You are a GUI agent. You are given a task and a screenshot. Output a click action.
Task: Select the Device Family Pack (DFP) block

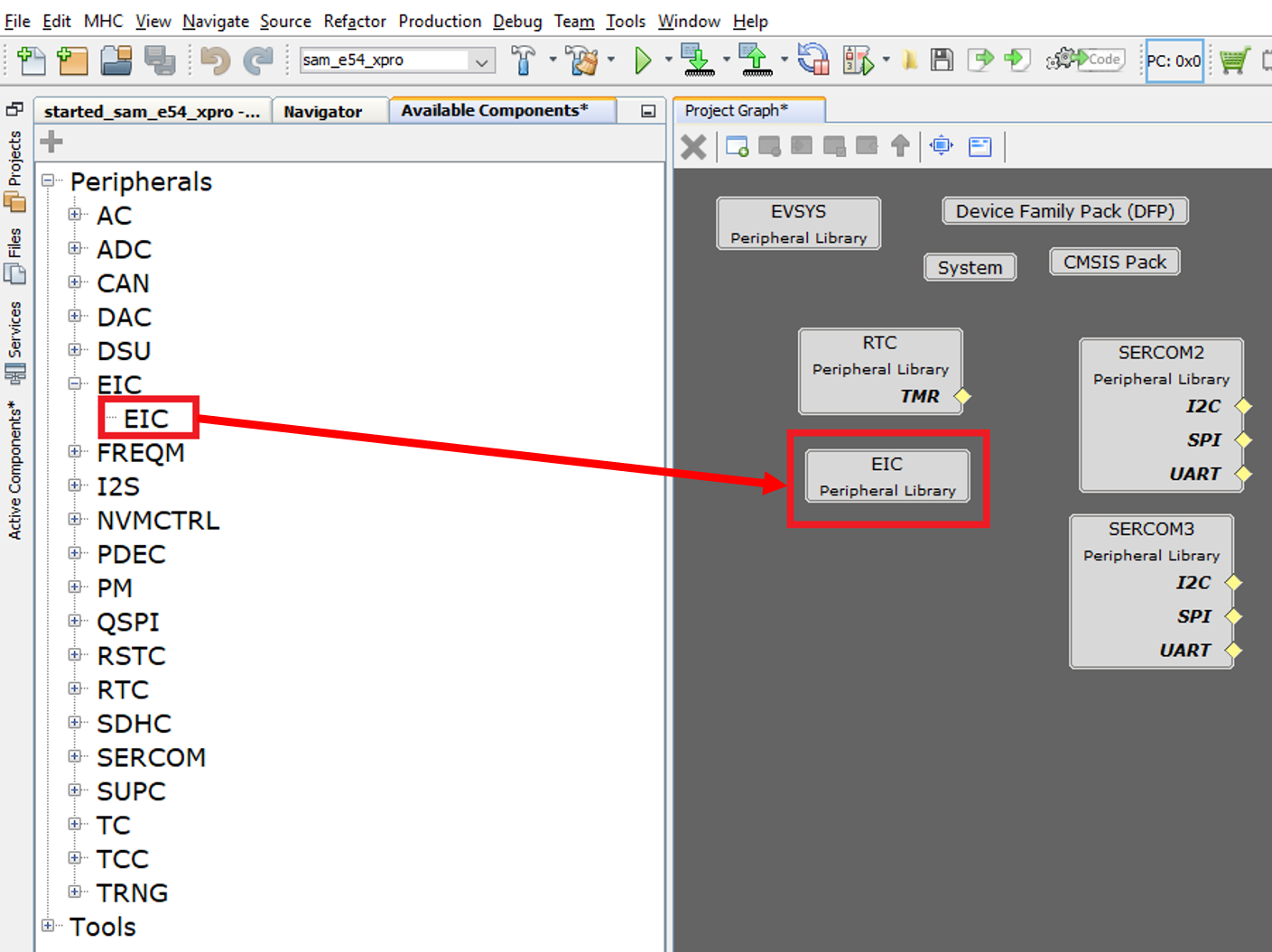click(x=1064, y=211)
